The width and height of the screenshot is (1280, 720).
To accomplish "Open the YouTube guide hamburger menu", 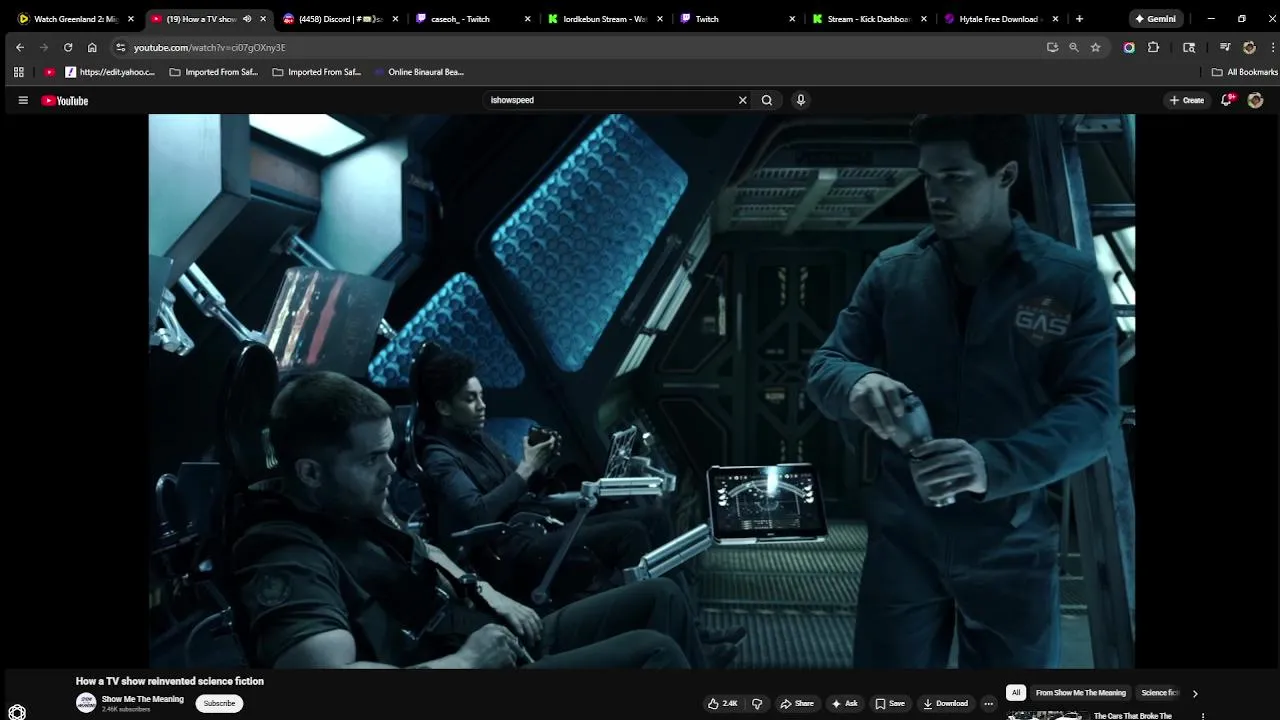I will (23, 100).
